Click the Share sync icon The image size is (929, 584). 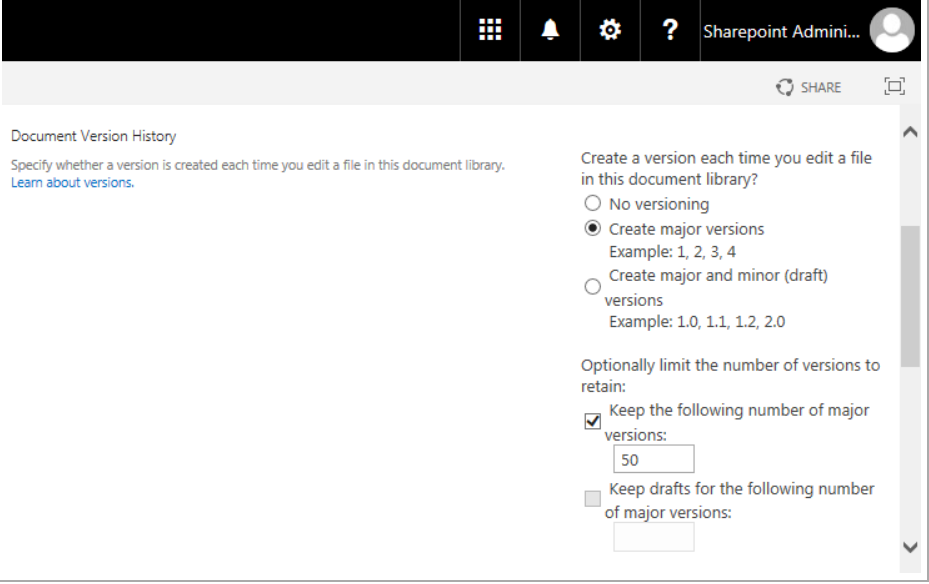[785, 88]
